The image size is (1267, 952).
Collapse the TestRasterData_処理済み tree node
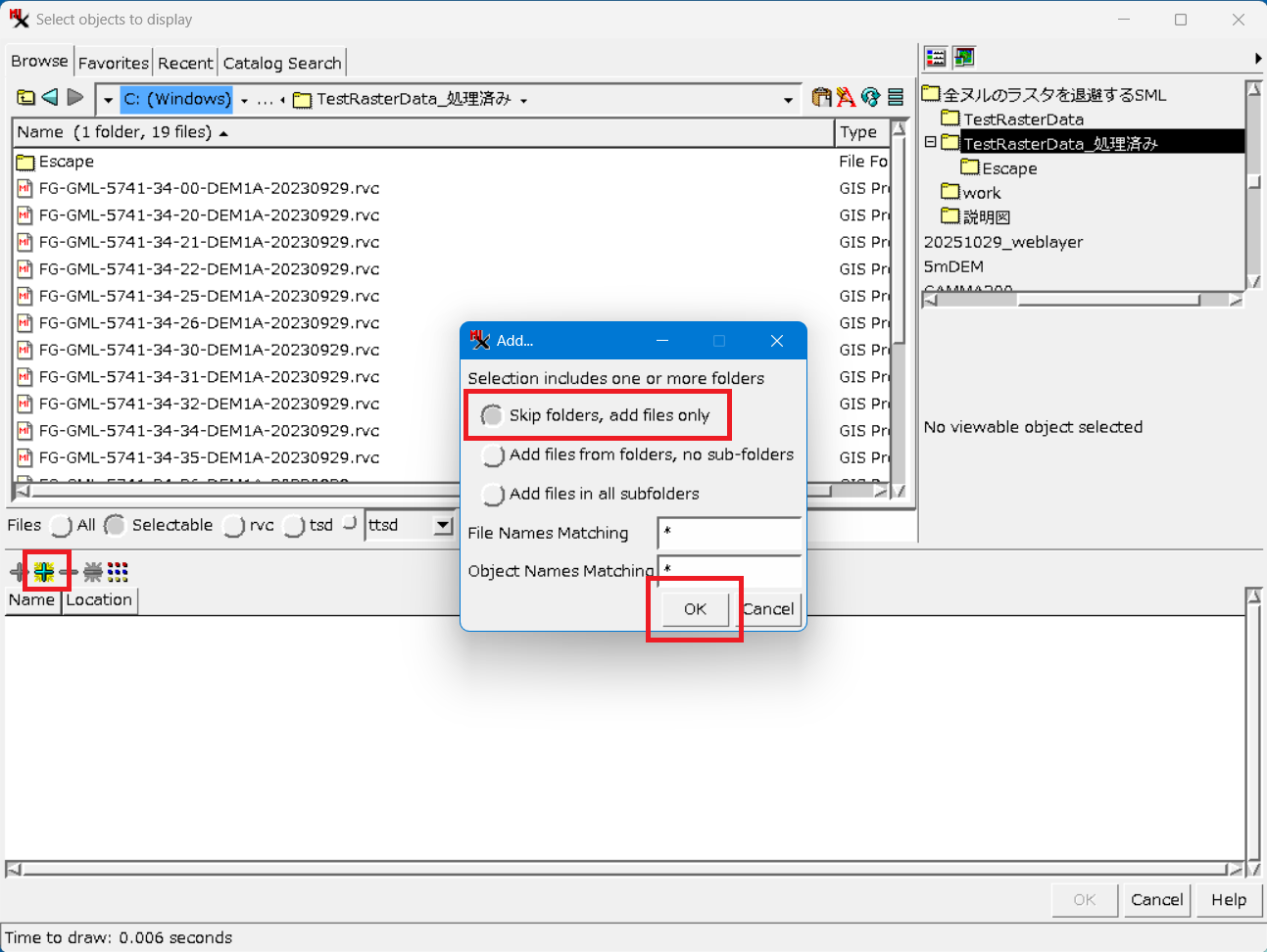pyautogui.click(x=931, y=143)
